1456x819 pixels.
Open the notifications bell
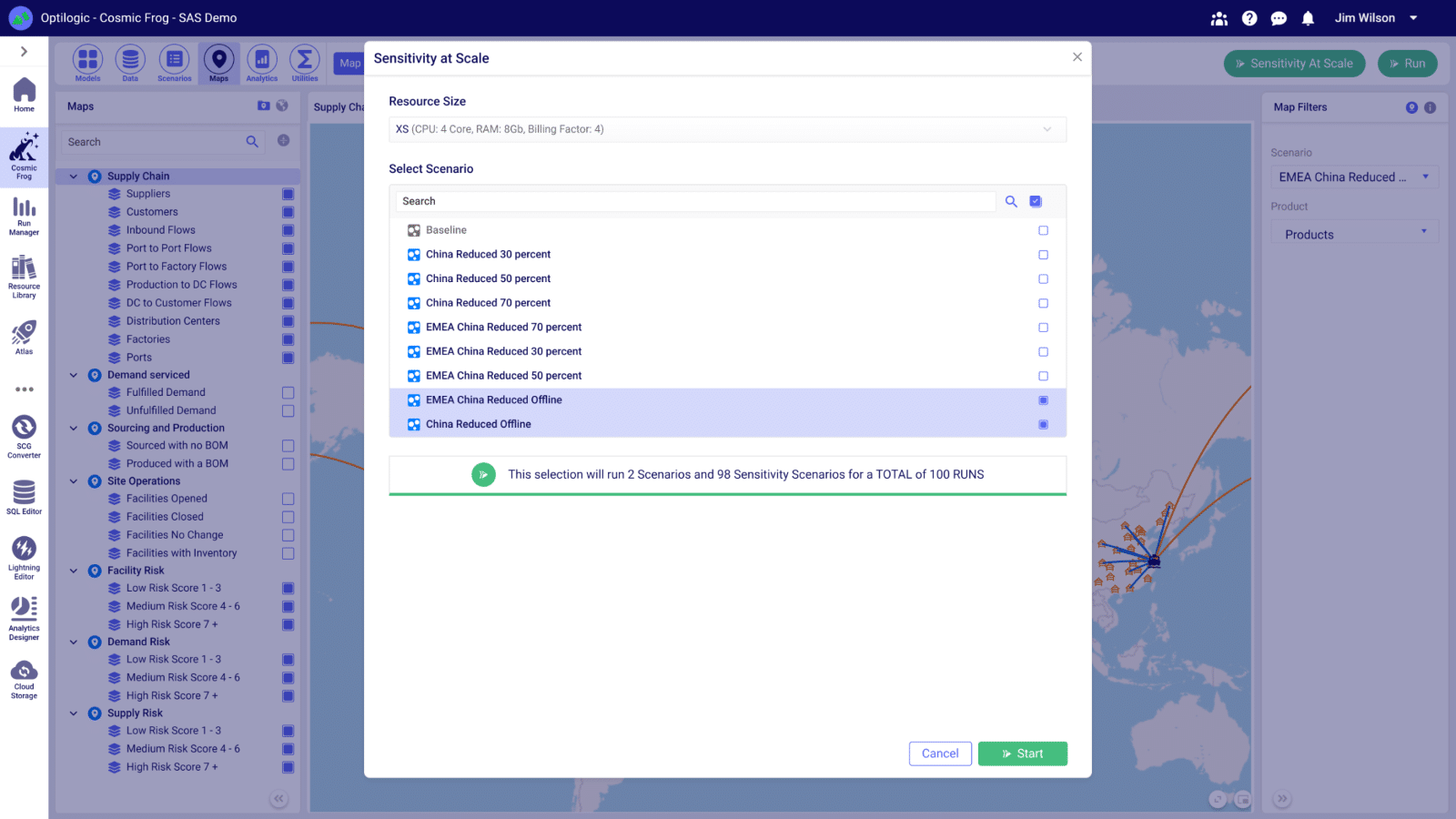point(1308,18)
